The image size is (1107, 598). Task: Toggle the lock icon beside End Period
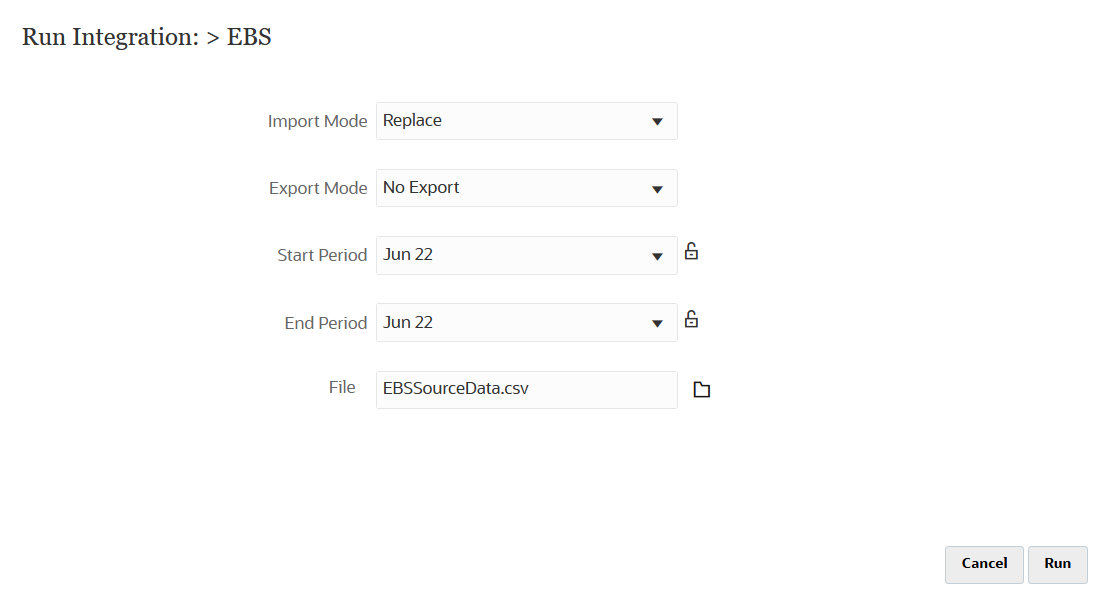[x=691, y=320]
